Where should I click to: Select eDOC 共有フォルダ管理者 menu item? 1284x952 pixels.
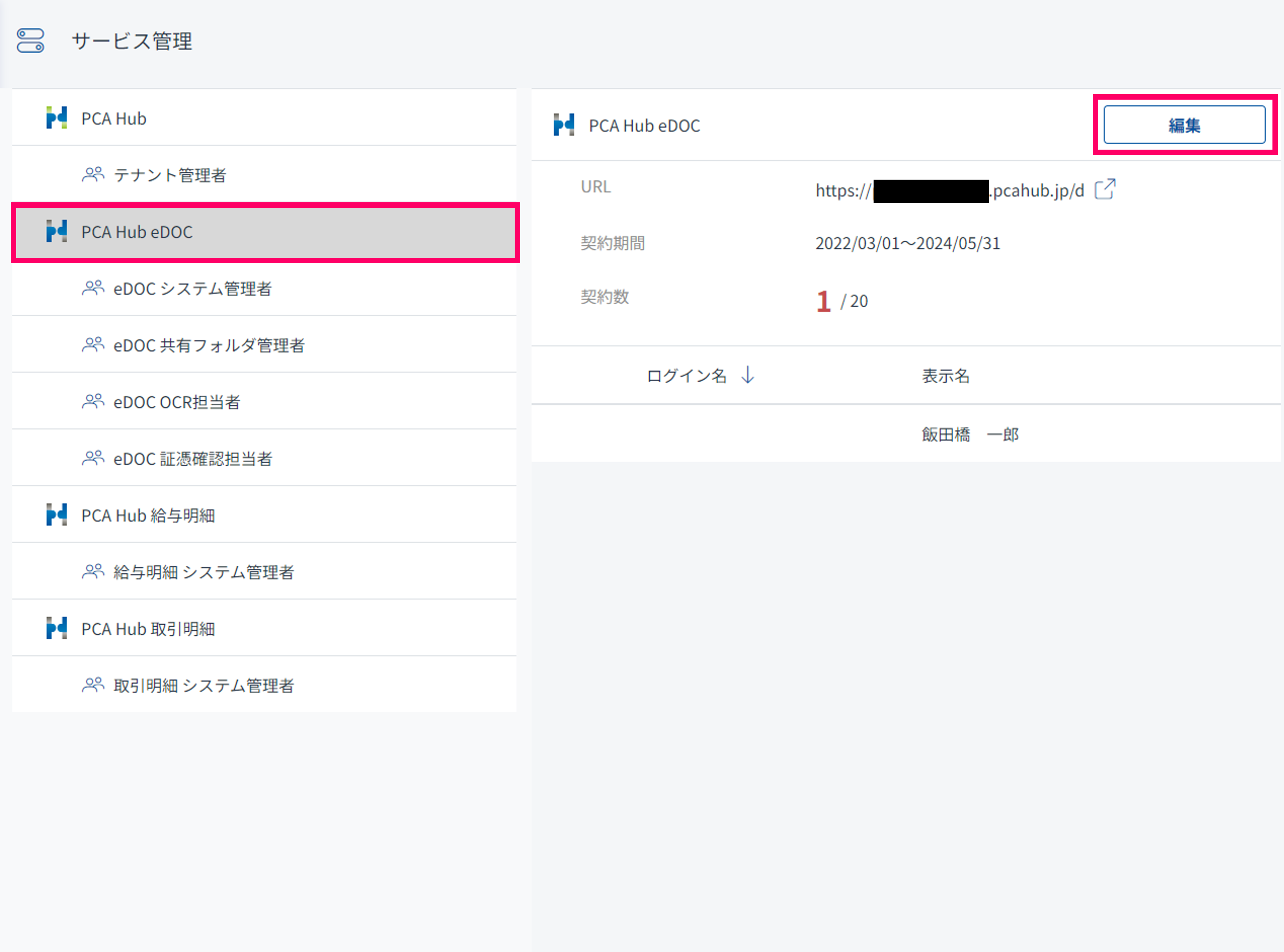point(208,345)
